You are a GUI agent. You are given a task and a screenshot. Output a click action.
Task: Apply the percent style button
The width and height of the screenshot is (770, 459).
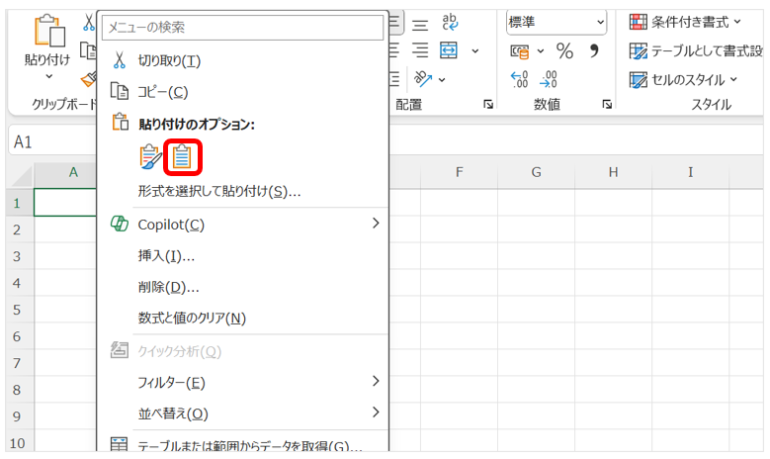565,51
